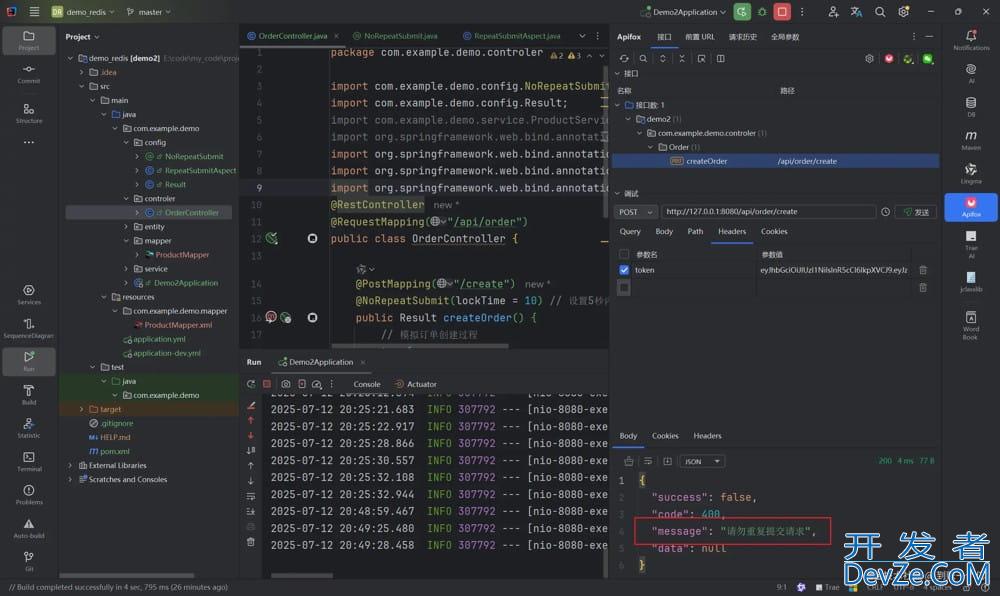The width and height of the screenshot is (1000, 596).
Task: Clear console output with trash icon
Action: [251, 542]
